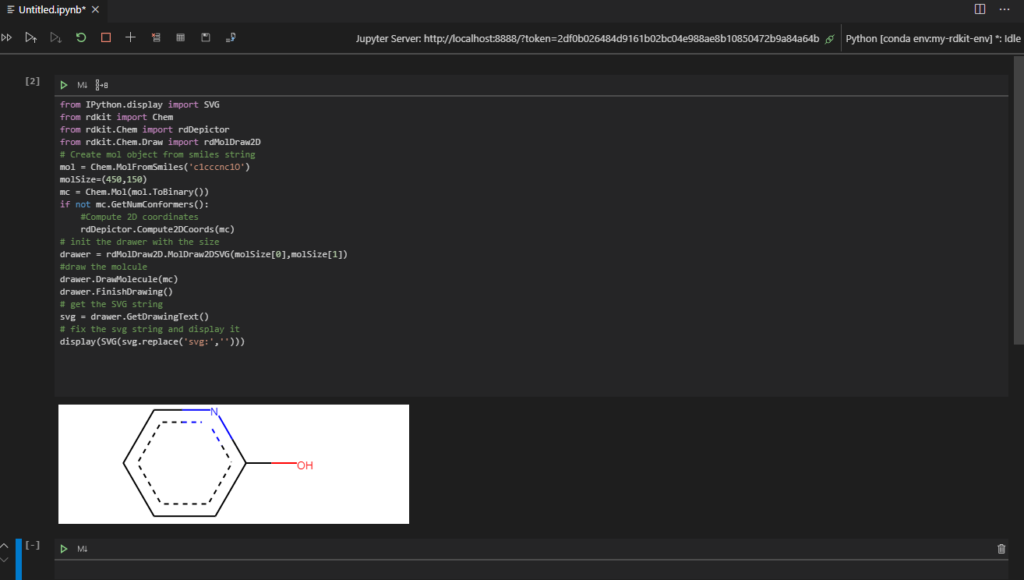
Task: Run cells above the current cell
Action: click(x=31, y=38)
